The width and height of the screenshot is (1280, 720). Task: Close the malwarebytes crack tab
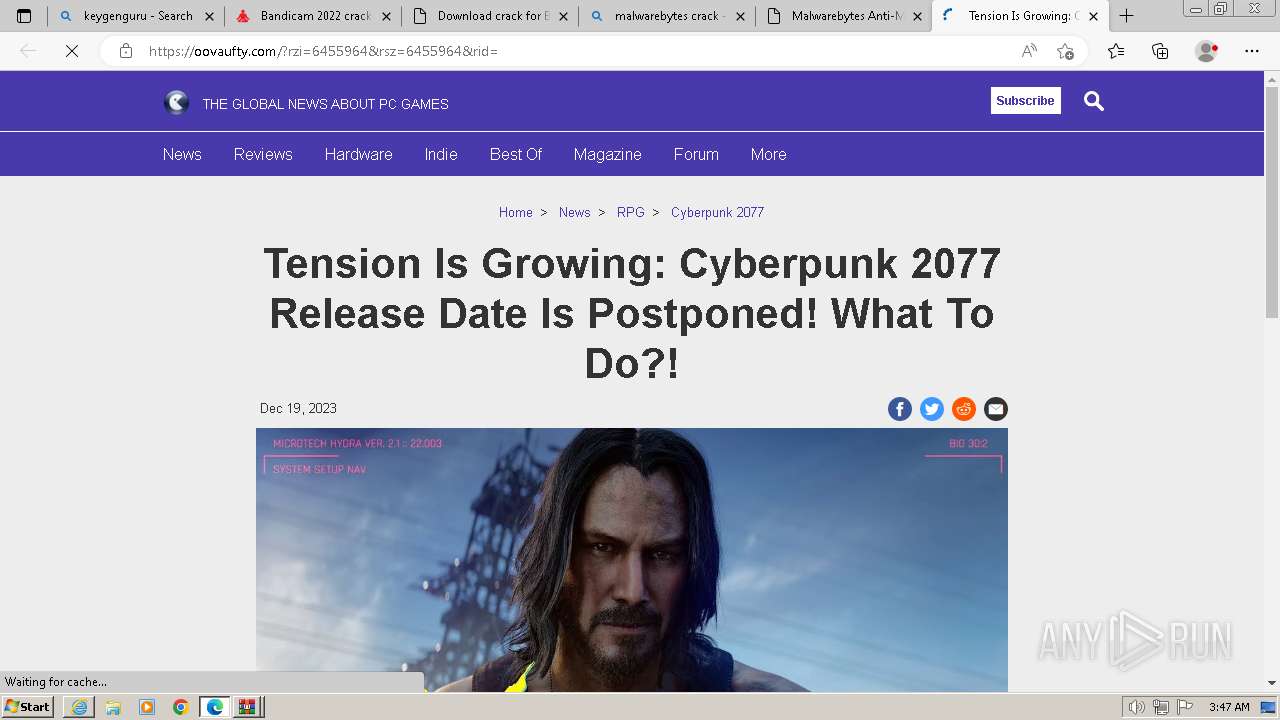(740, 16)
